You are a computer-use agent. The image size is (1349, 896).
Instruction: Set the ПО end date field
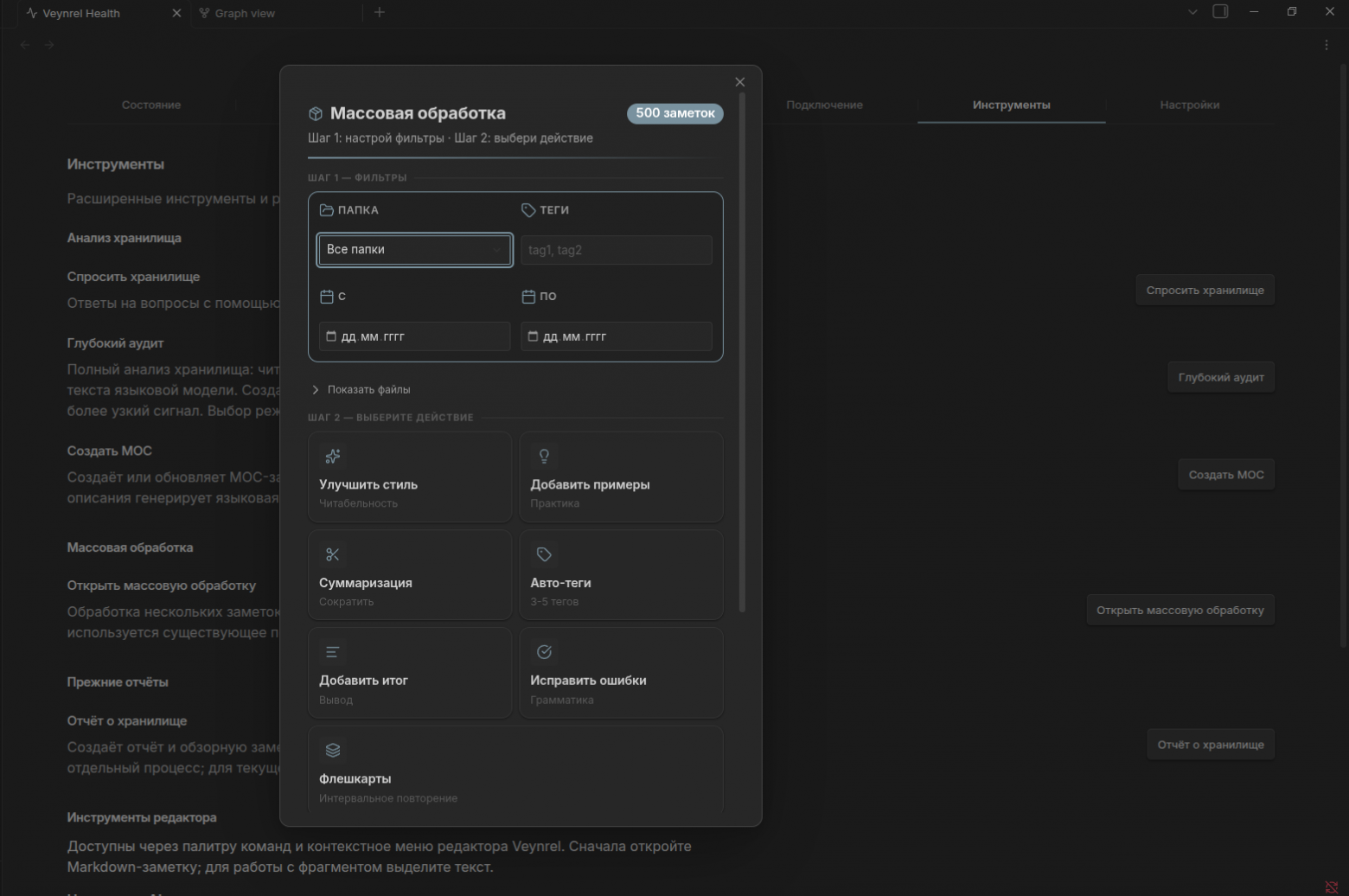(x=617, y=336)
